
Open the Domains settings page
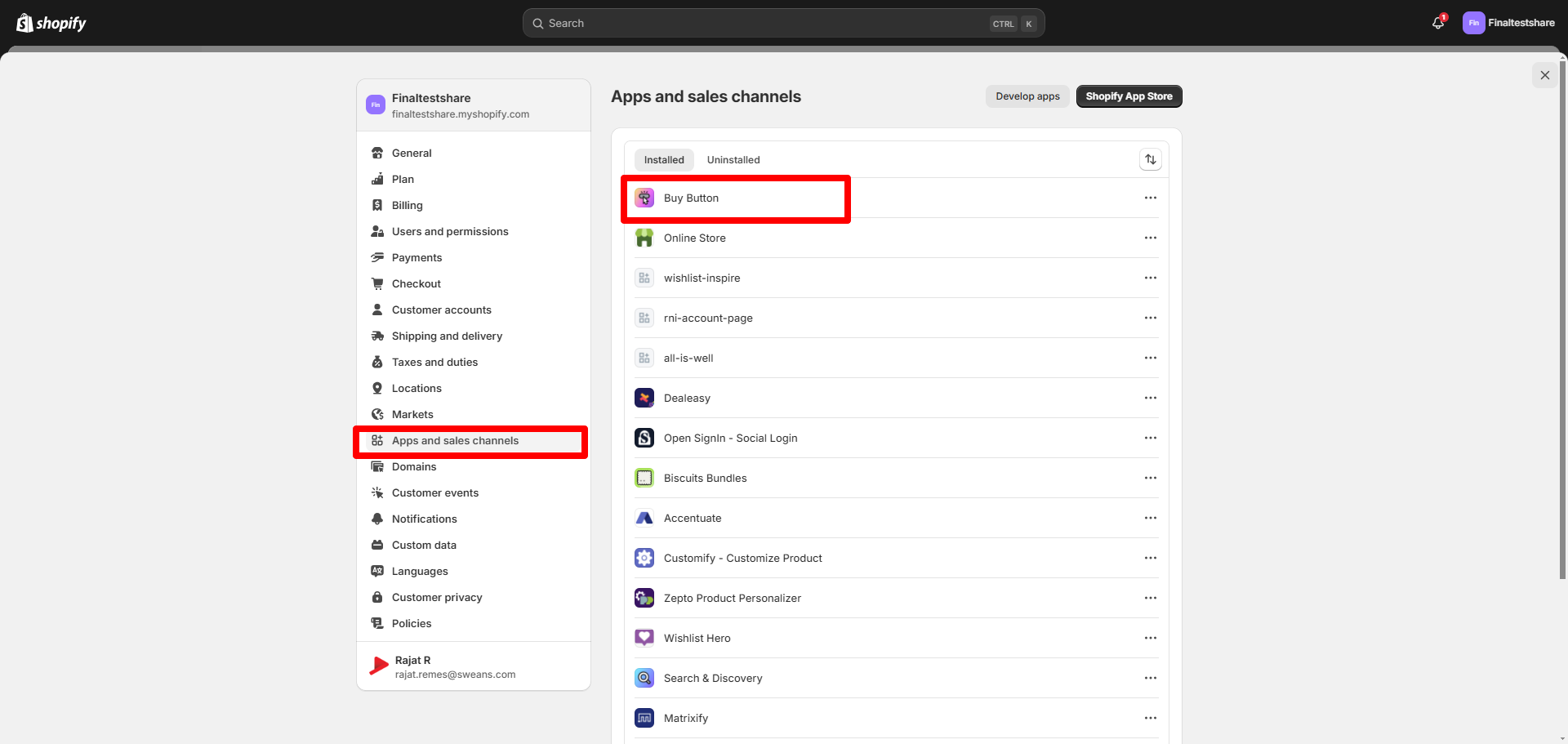pos(474,466)
